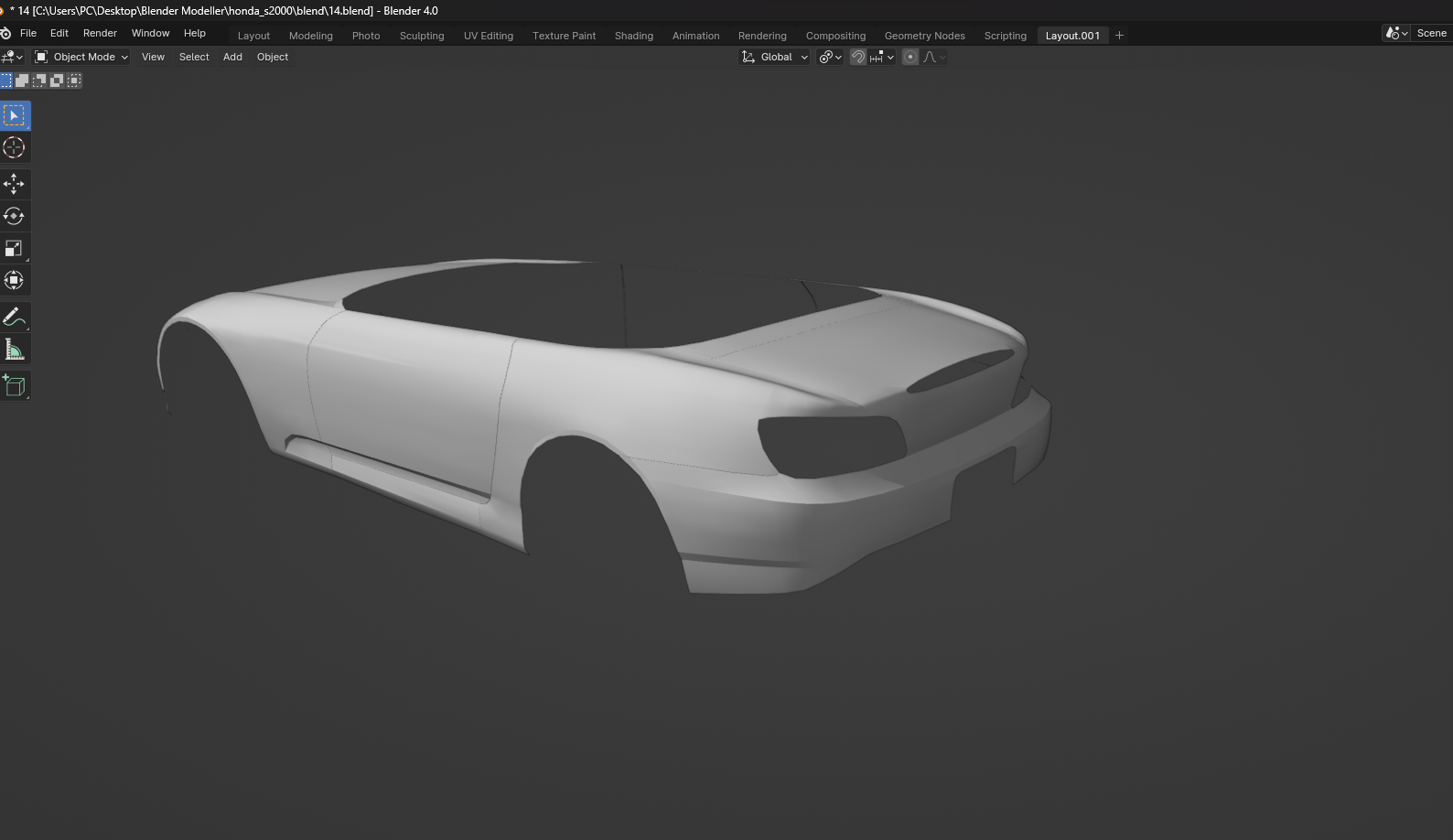Switch to the Modeling workspace tab
1453x840 pixels.
(311, 36)
